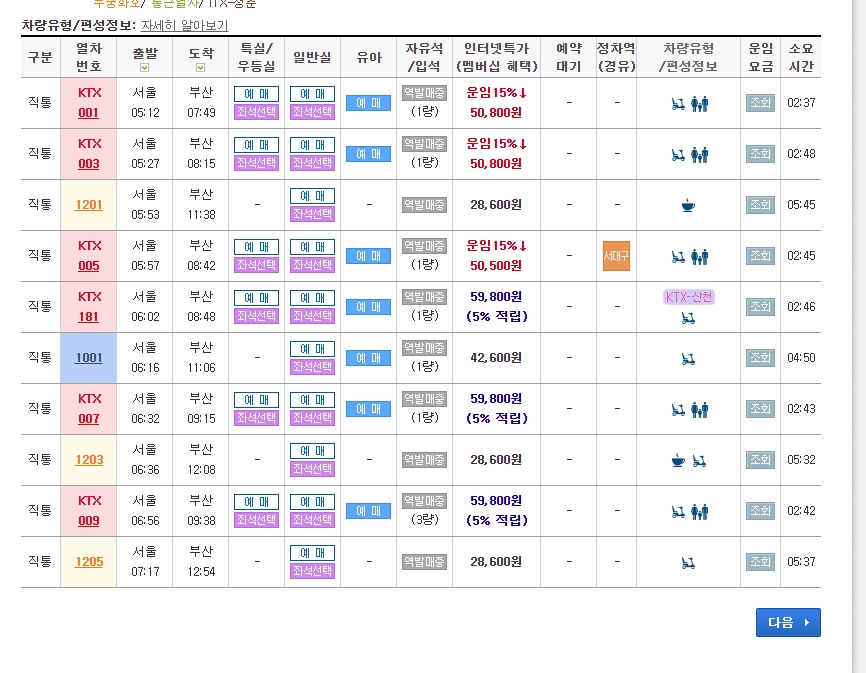
Task: Click infant 예매 button for KTX 007
Action: 368,409
